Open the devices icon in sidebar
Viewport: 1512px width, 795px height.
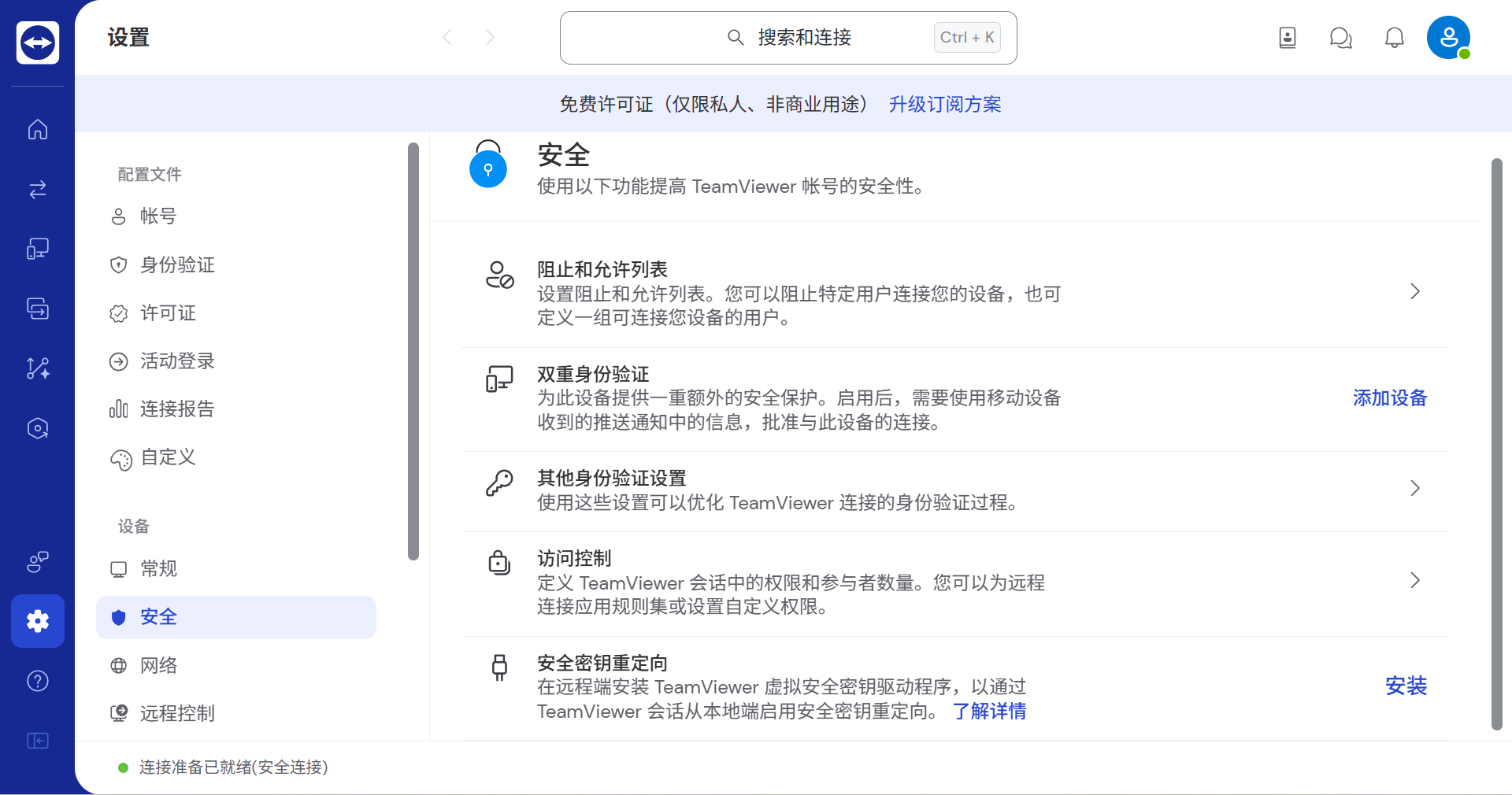38,249
